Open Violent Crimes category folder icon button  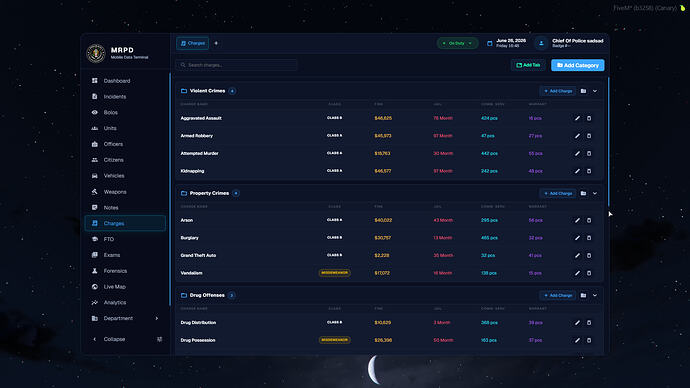(x=583, y=91)
